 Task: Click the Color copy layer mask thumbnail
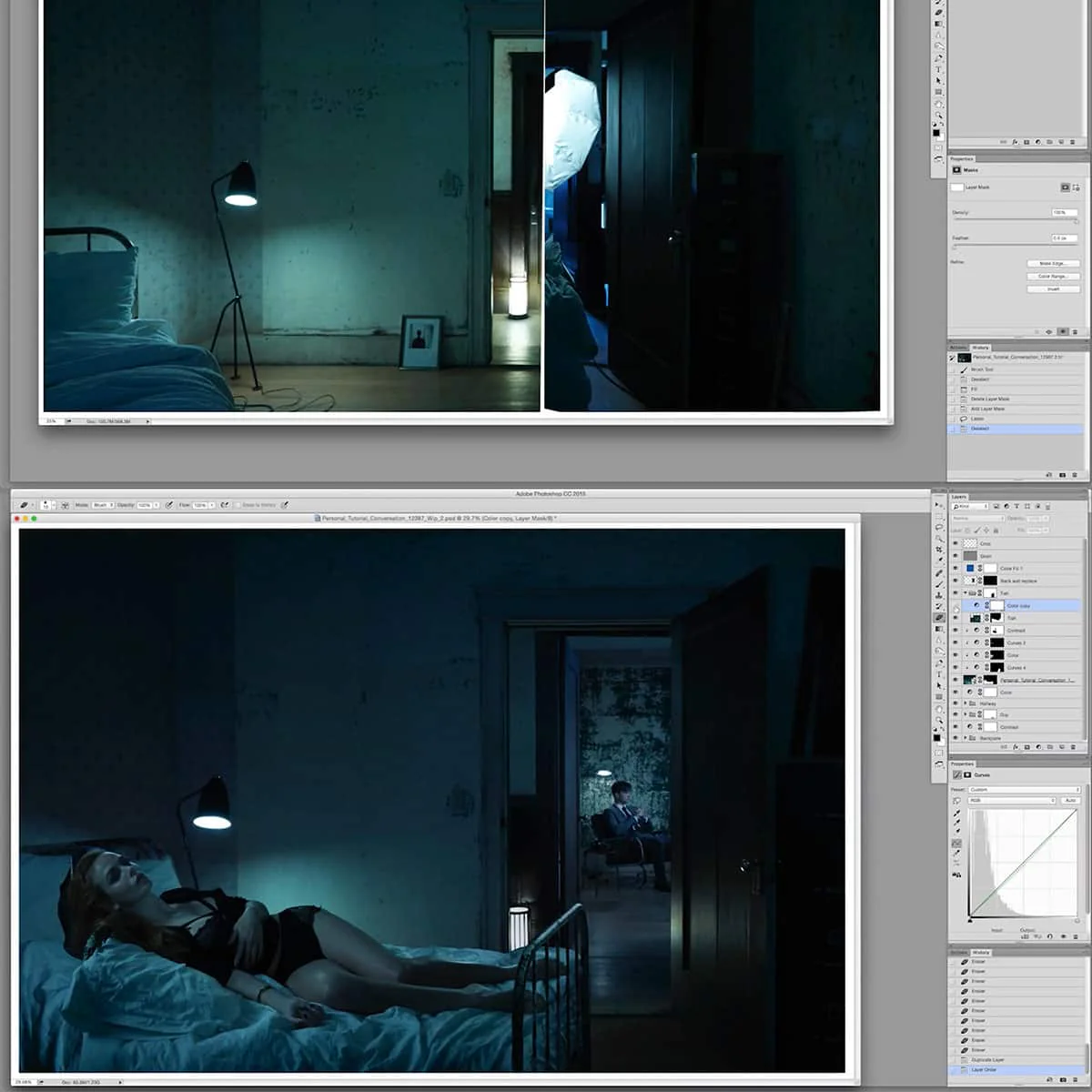[996, 605]
